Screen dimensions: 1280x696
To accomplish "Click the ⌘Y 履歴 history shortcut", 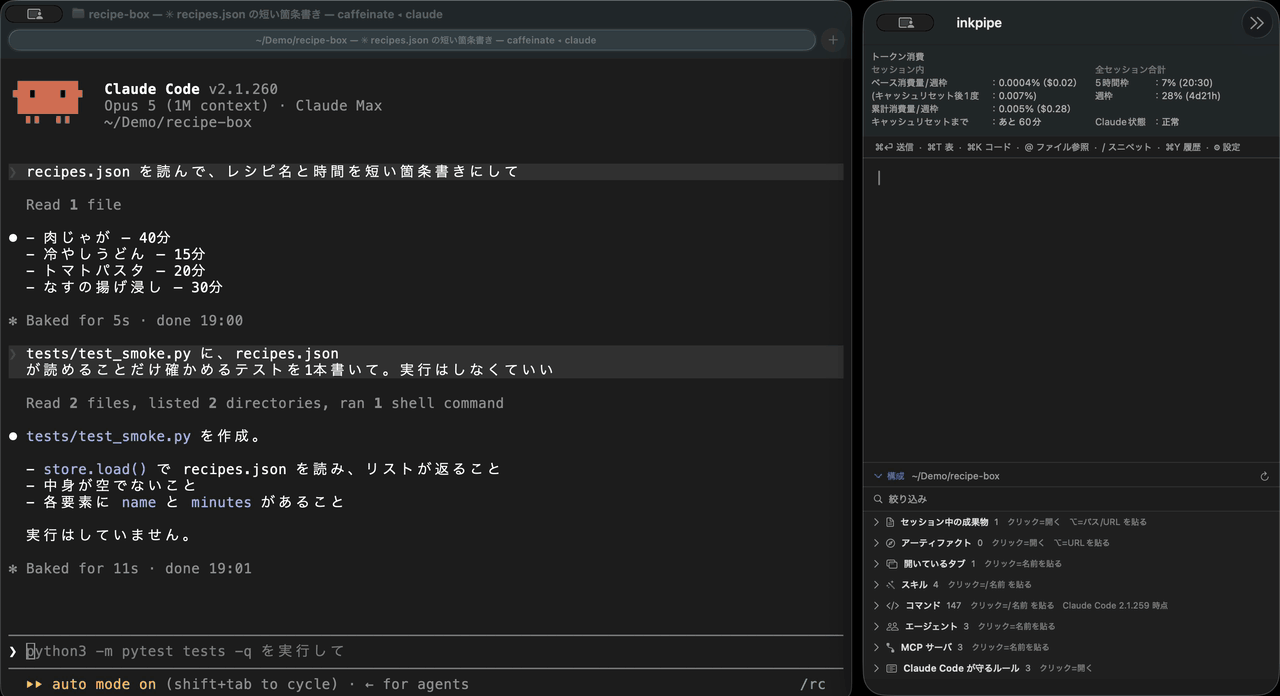I will (1183, 147).
